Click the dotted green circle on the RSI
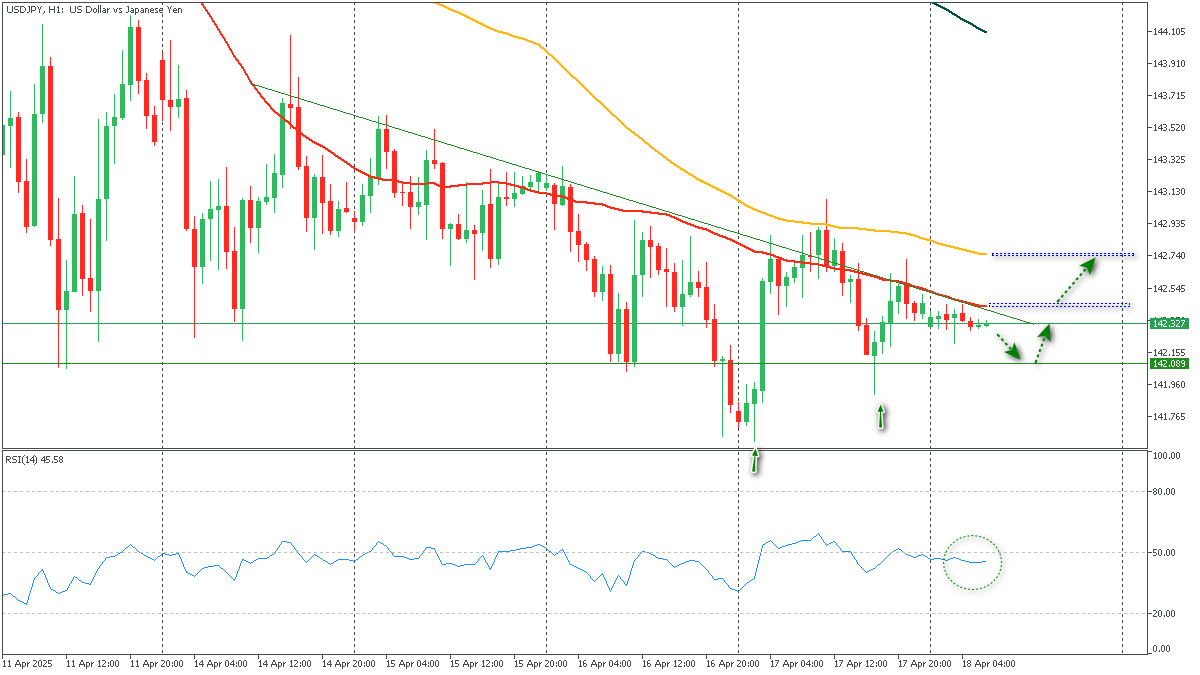 point(972,562)
